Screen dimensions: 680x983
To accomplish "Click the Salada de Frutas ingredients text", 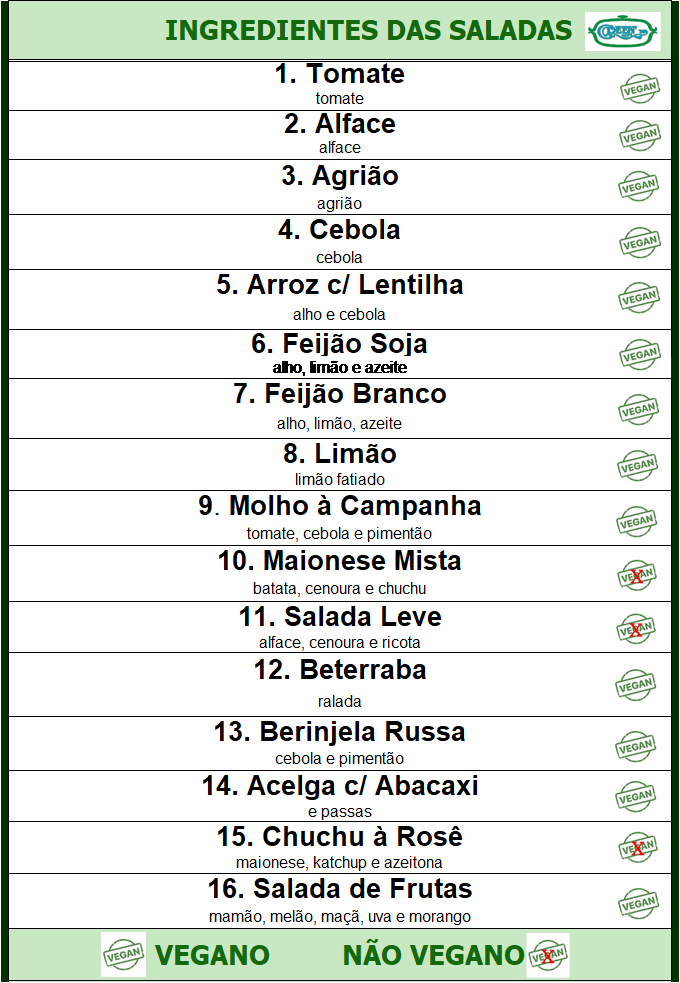I will tap(340, 916).
